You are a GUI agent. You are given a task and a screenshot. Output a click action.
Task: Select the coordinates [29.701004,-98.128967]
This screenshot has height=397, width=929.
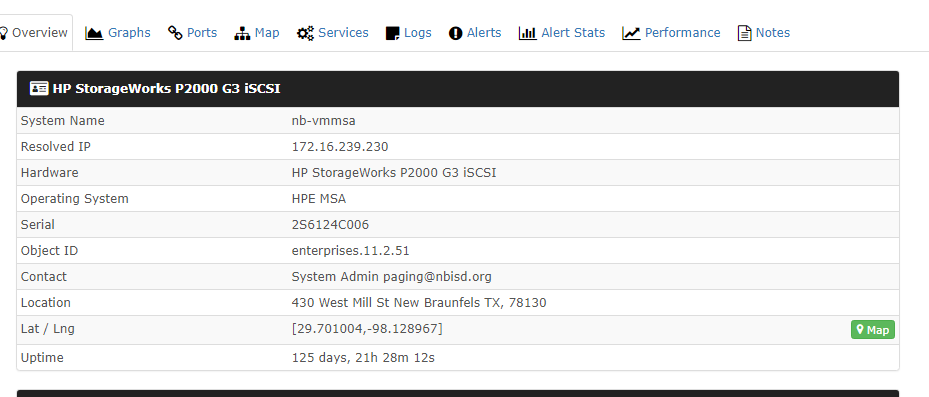pyautogui.click(x=367, y=329)
